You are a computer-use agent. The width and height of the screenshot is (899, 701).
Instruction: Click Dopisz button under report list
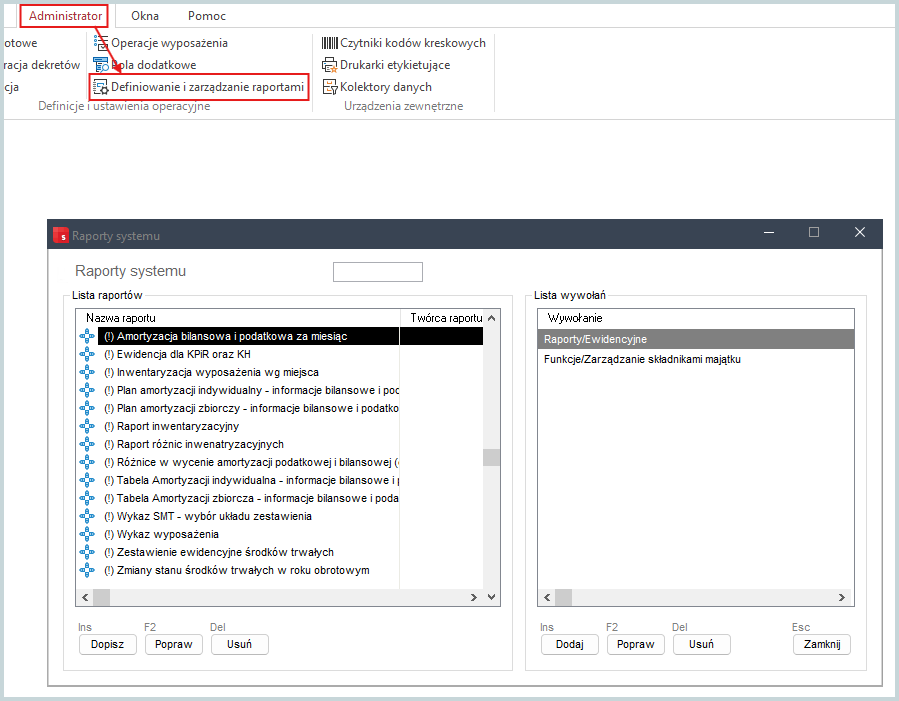[x=108, y=644]
